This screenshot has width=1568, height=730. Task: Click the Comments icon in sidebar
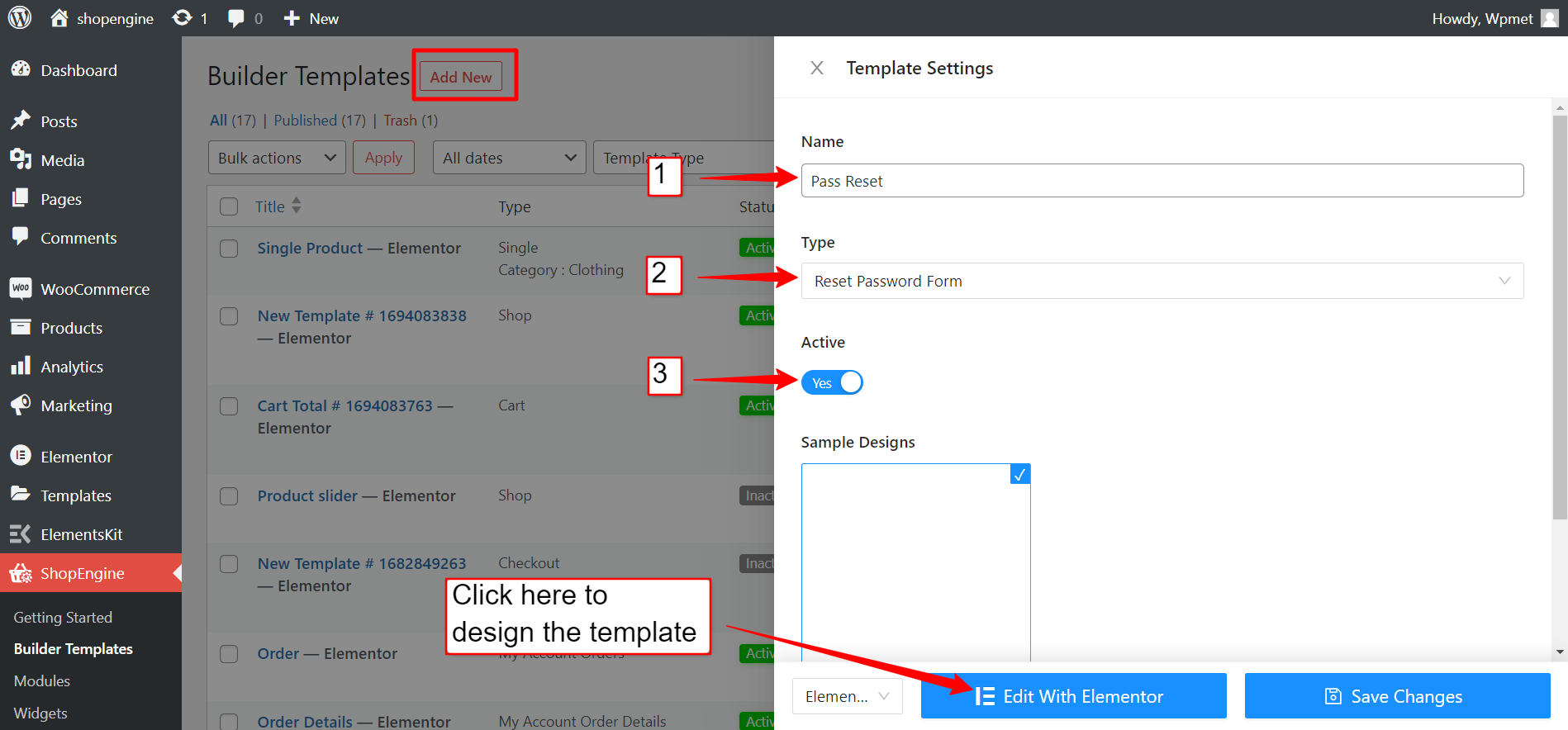[x=21, y=236]
